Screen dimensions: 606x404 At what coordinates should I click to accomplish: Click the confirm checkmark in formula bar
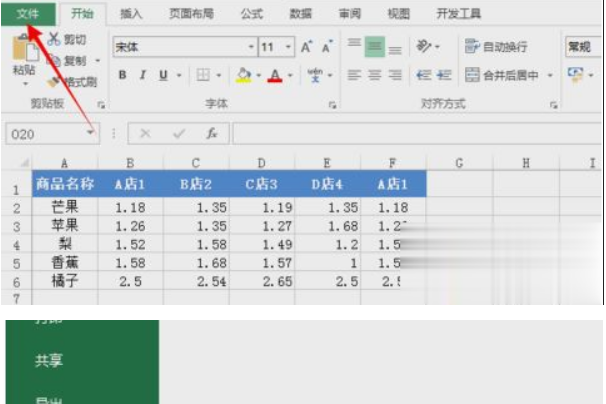coord(179,134)
